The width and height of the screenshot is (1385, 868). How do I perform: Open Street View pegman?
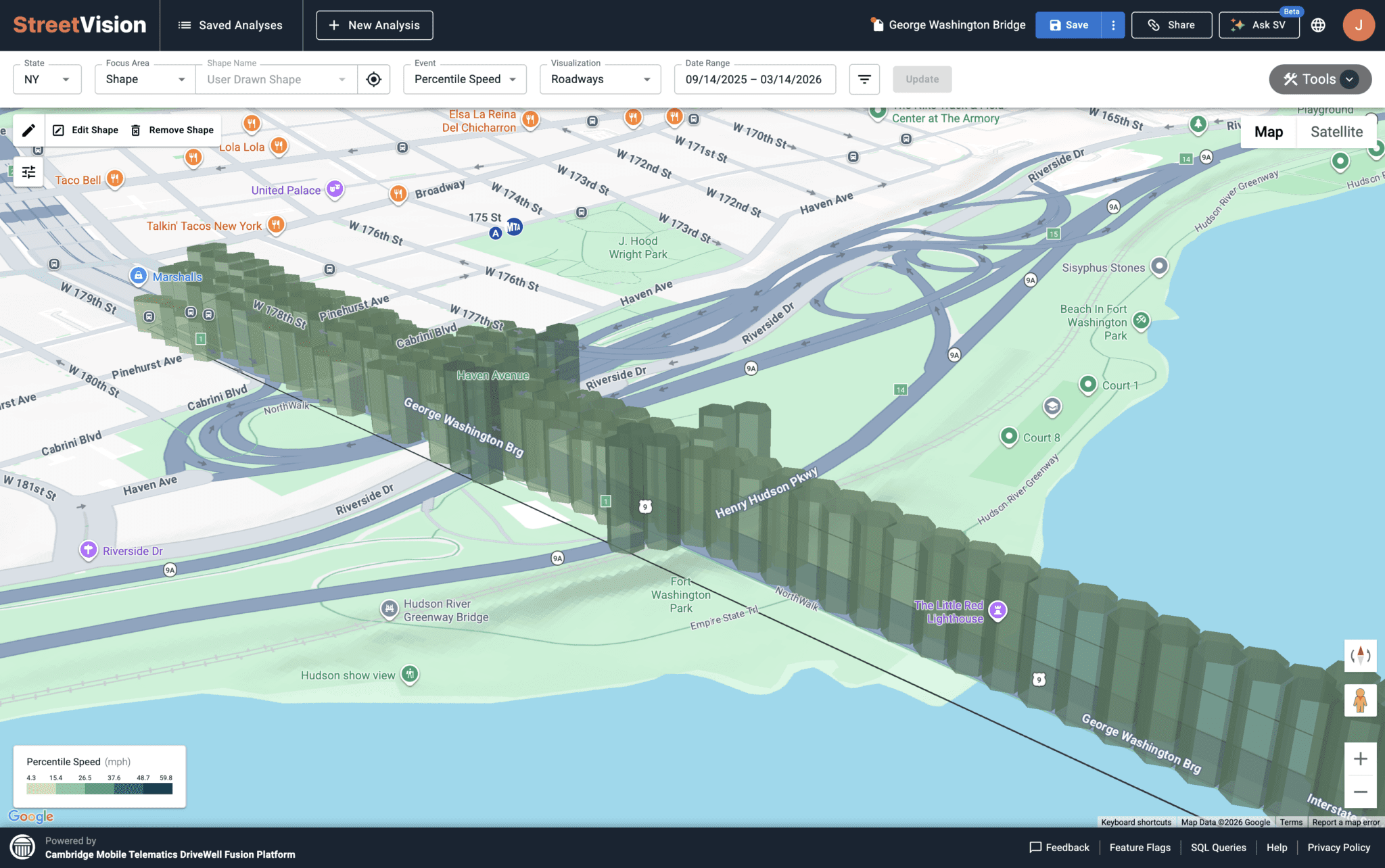1360,700
